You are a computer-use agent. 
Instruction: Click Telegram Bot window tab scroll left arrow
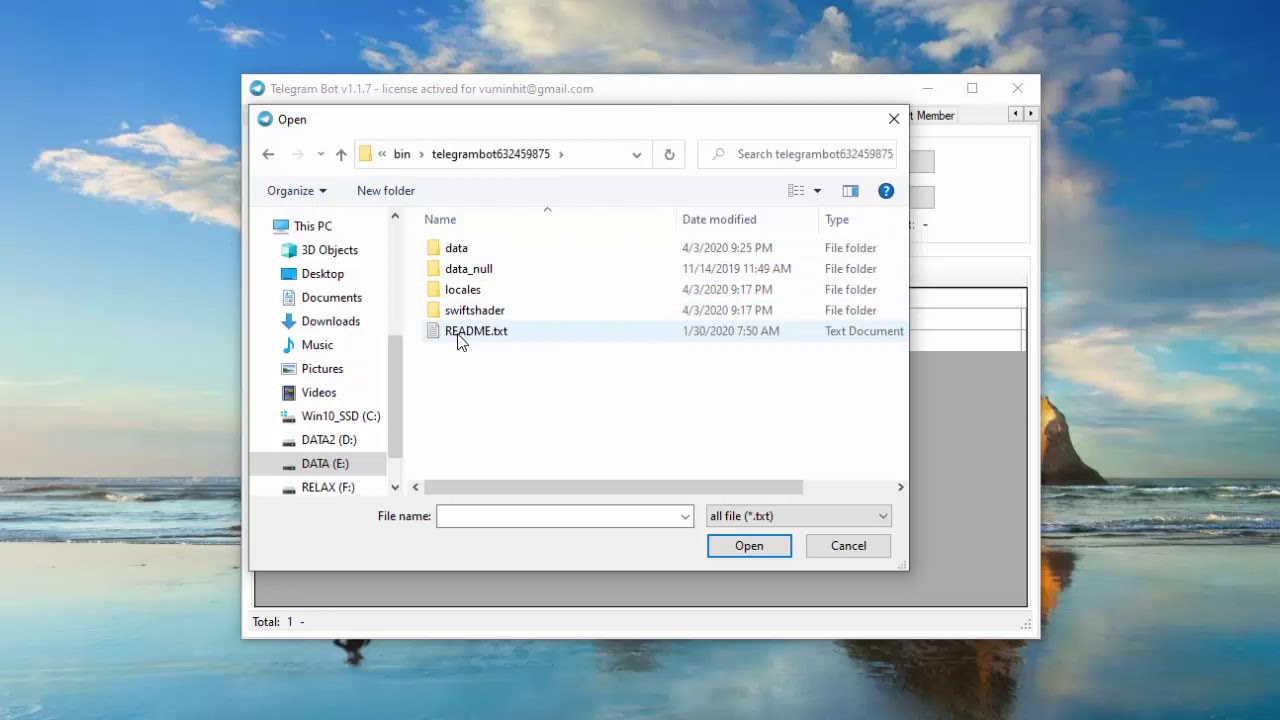tap(1016, 114)
